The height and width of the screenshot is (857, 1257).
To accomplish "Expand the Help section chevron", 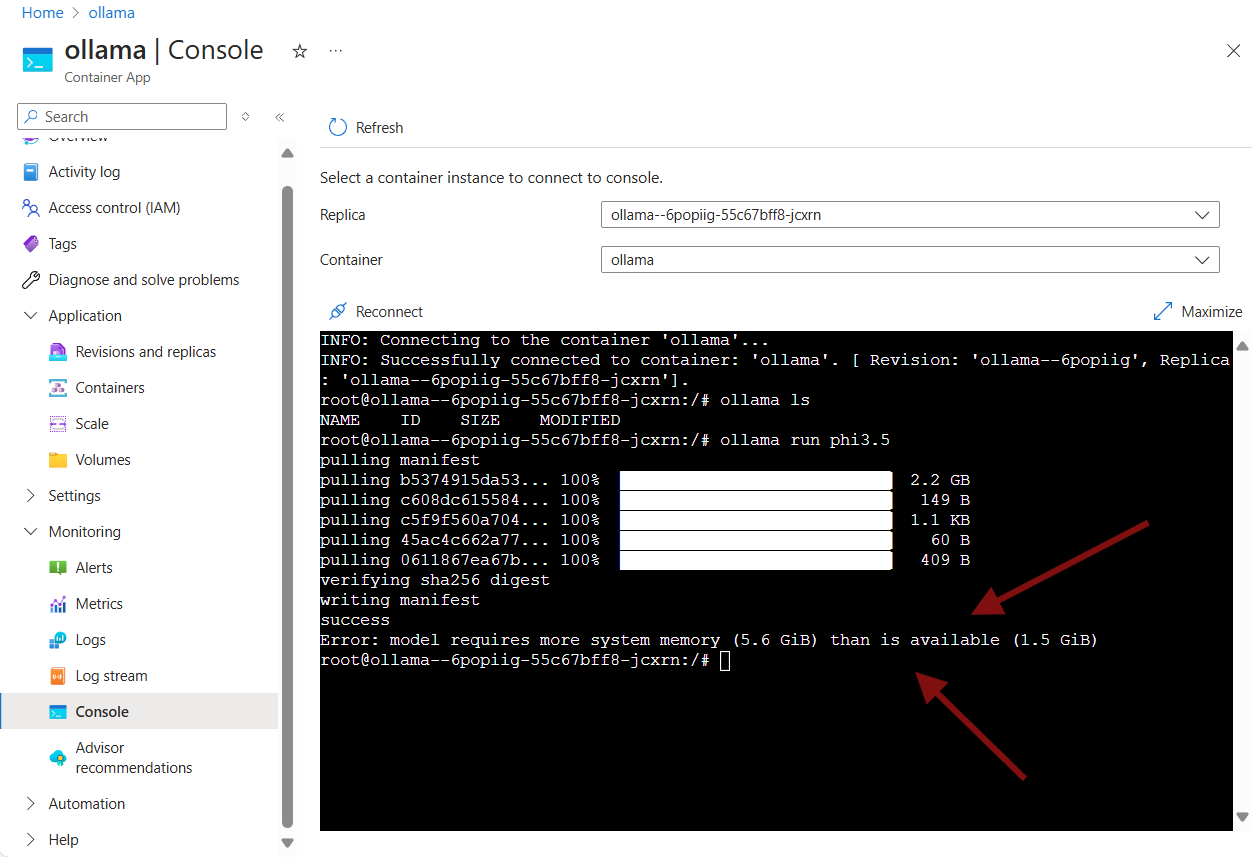I will pos(30,840).
